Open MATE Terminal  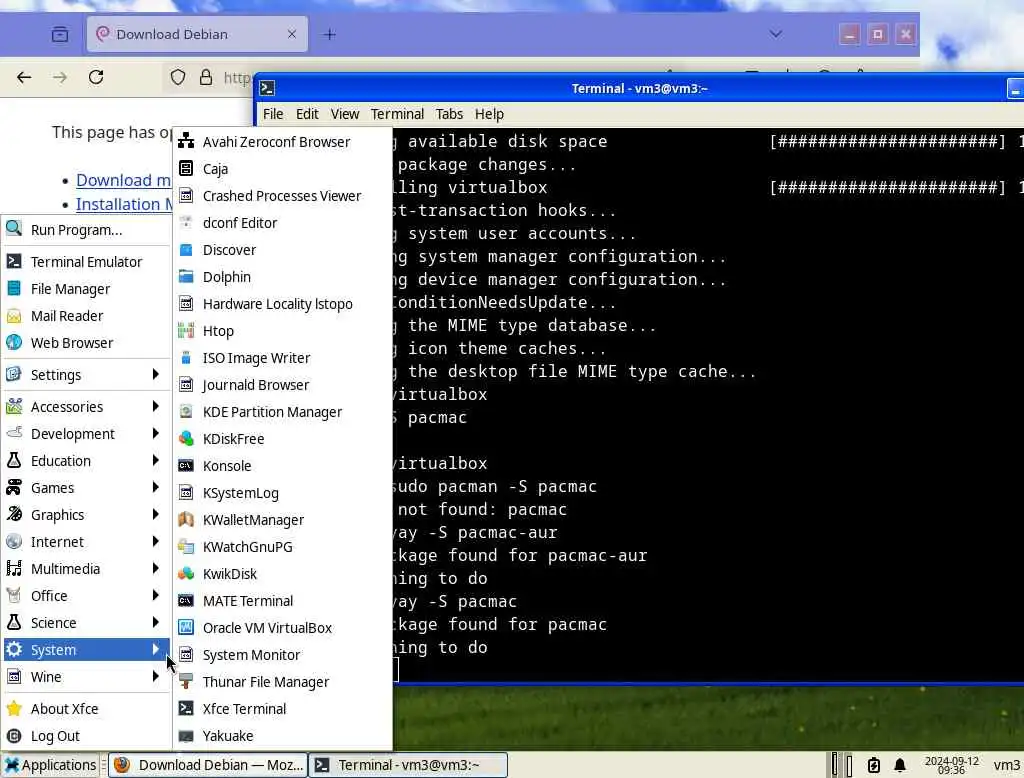tap(282, 601)
